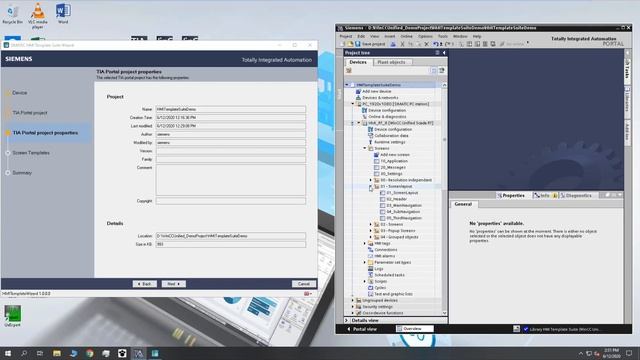640x360 pixels.
Task: Click Save project icon in TIA Portal toolbar
Action: click(x=358, y=44)
